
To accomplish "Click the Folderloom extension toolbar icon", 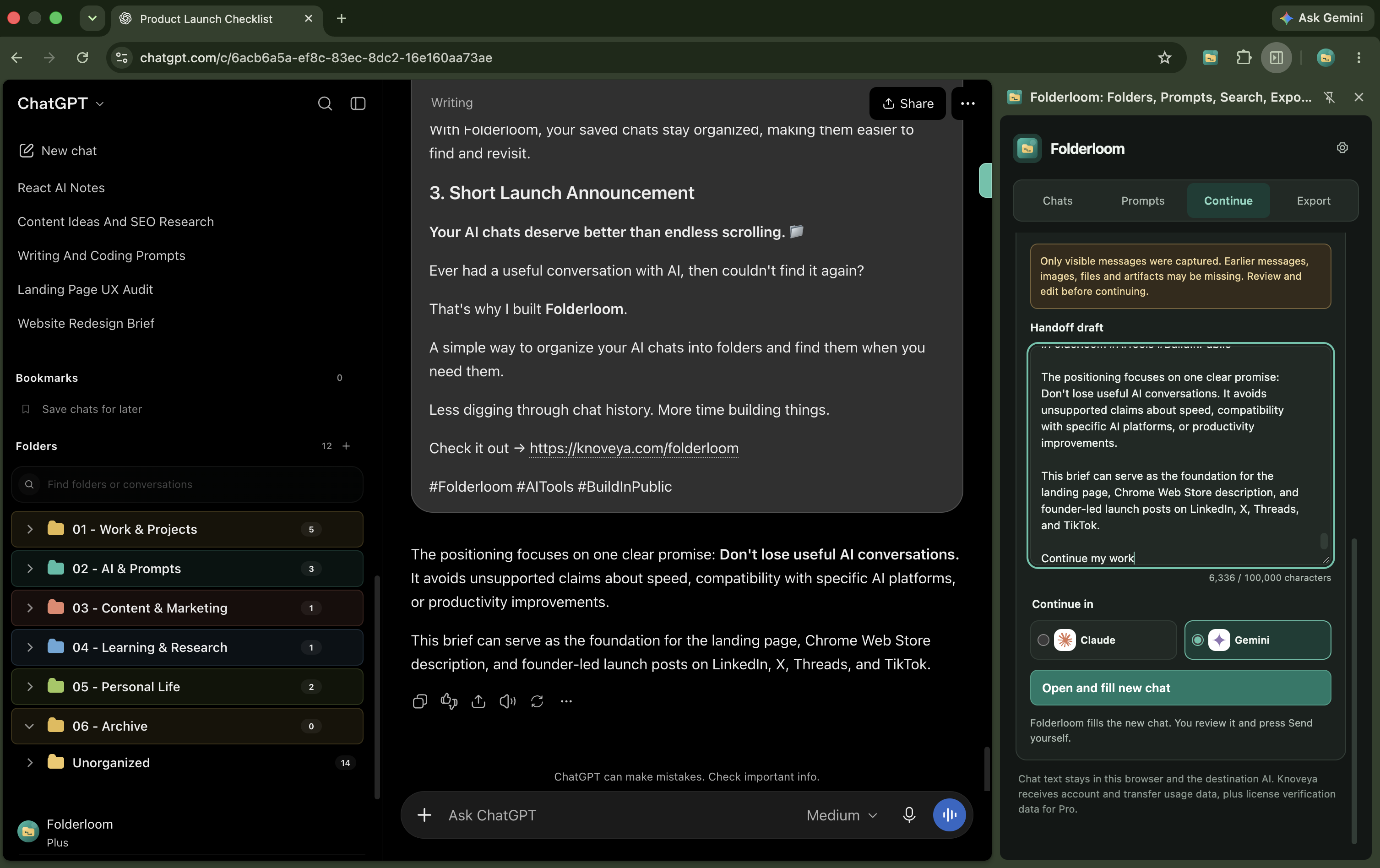I will (x=1210, y=57).
